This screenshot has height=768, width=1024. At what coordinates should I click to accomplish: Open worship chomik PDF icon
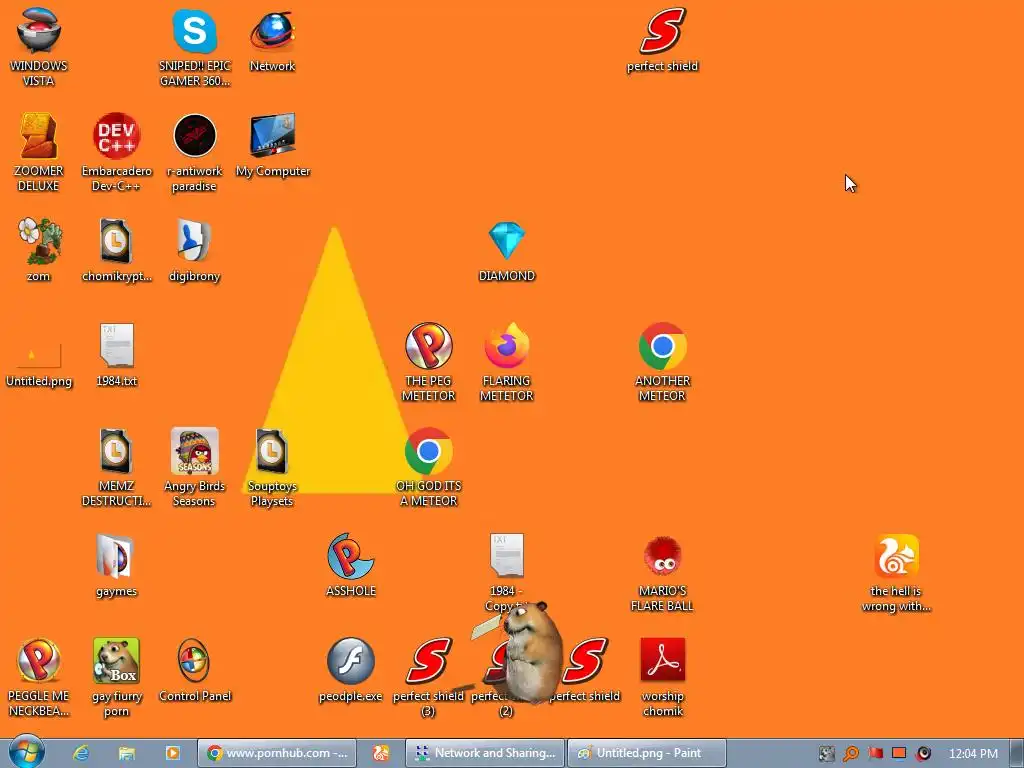pos(662,678)
